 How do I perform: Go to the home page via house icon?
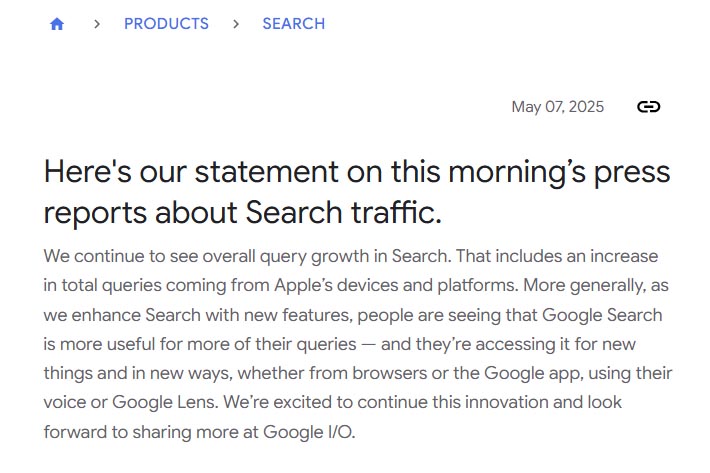(57, 24)
